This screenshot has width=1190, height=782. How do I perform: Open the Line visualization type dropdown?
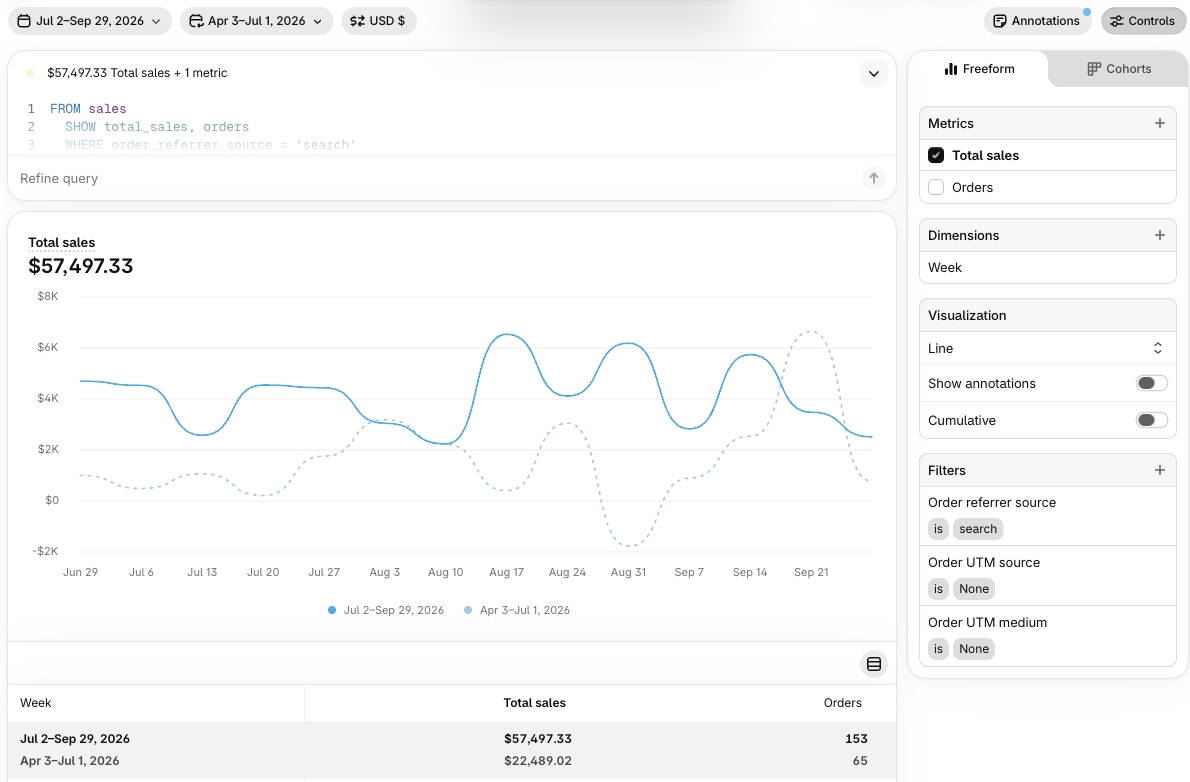click(x=1047, y=348)
